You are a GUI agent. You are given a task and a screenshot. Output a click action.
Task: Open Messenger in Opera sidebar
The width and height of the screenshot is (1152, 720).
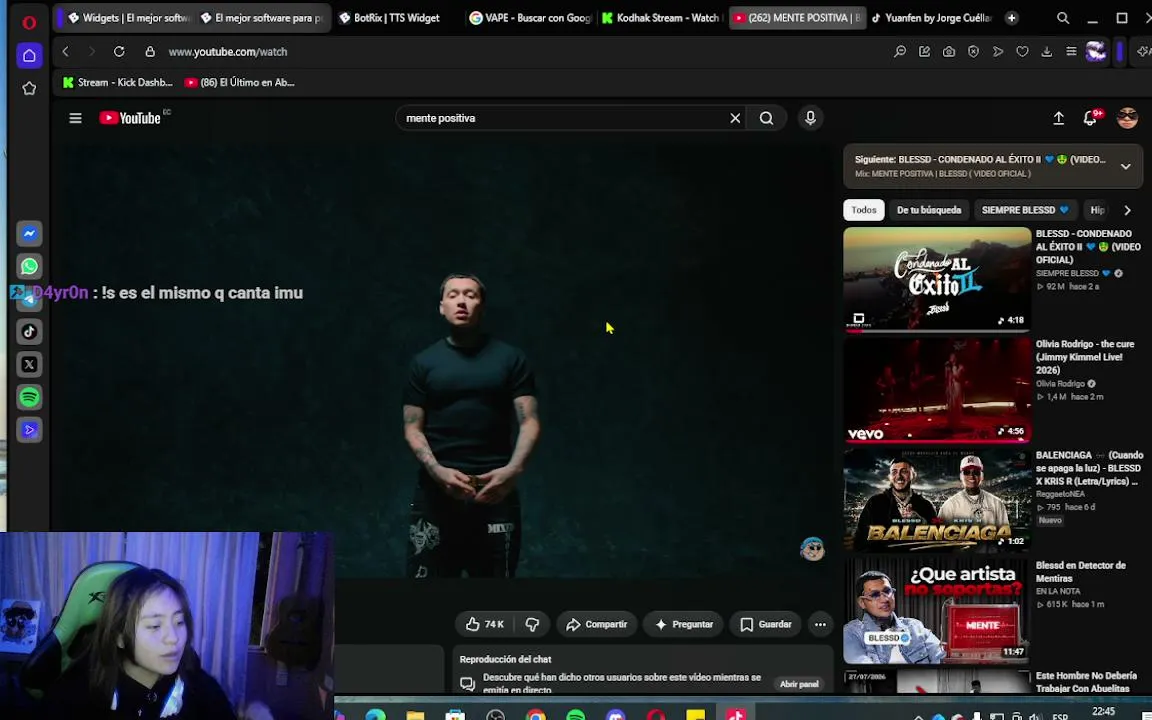click(29, 234)
